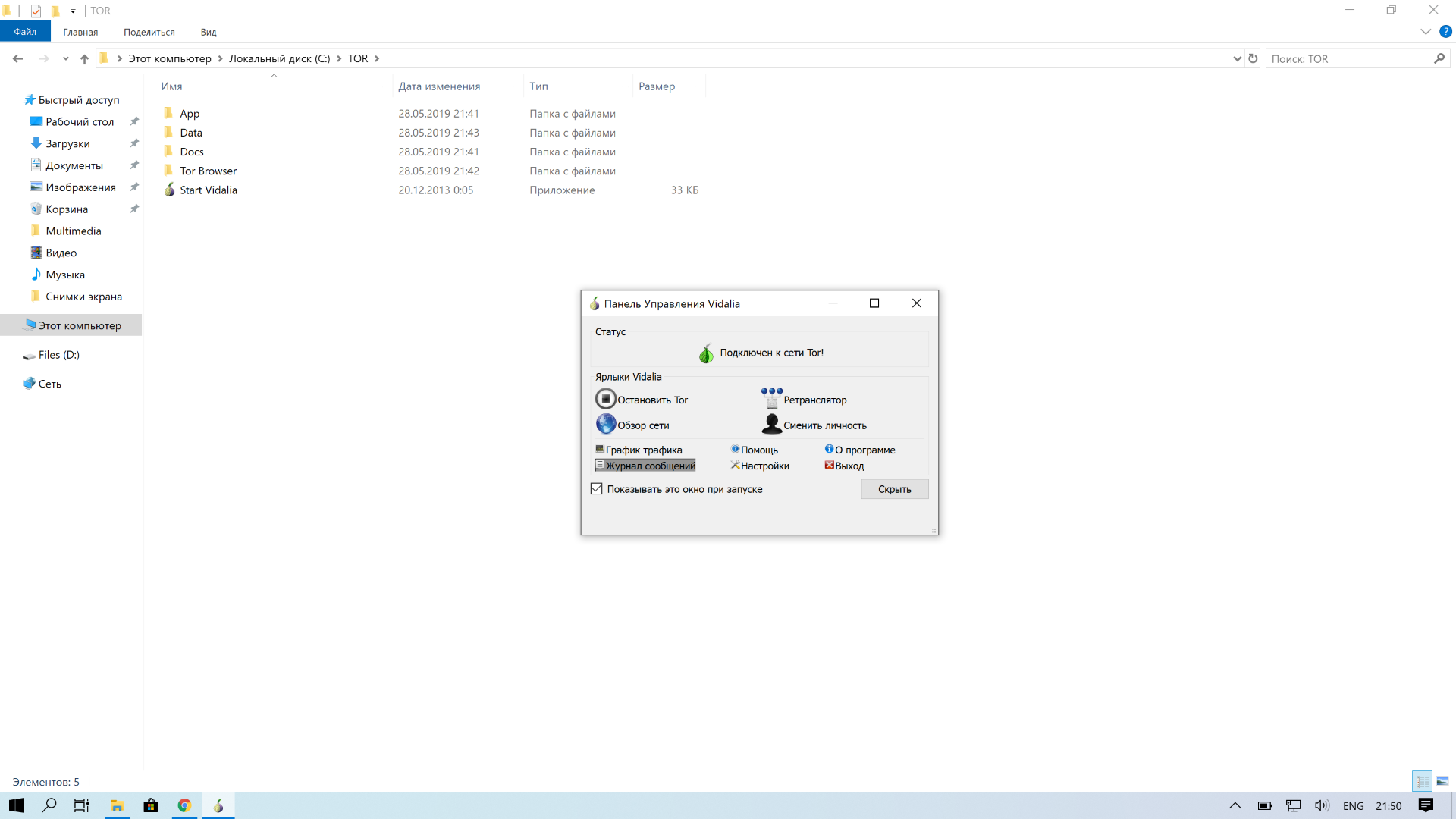Open the Поделиться ribbon tab
Screen dimensions: 1456x819
click(x=149, y=32)
